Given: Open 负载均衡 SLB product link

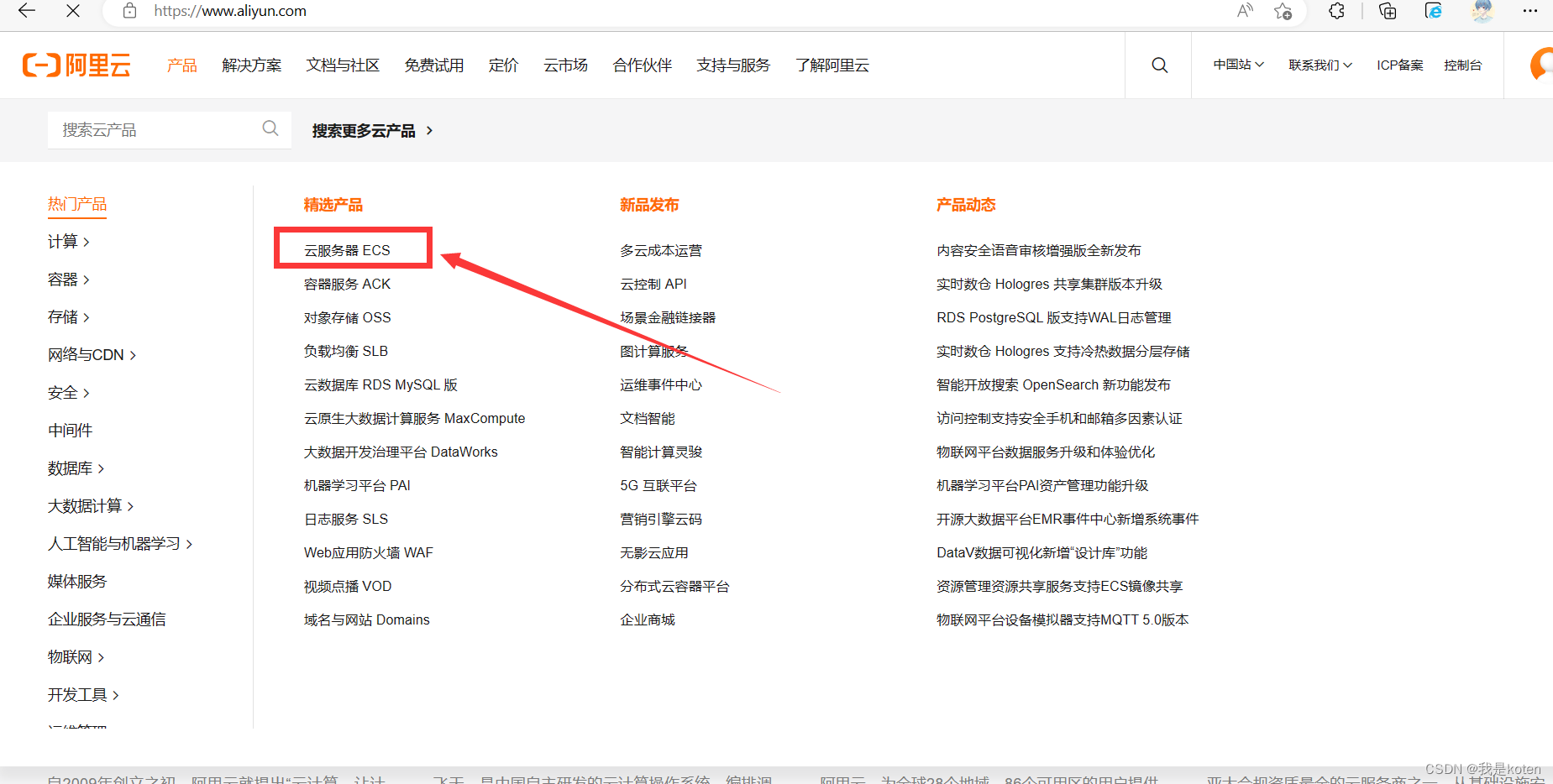Looking at the screenshot, I should [x=346, y=351].
